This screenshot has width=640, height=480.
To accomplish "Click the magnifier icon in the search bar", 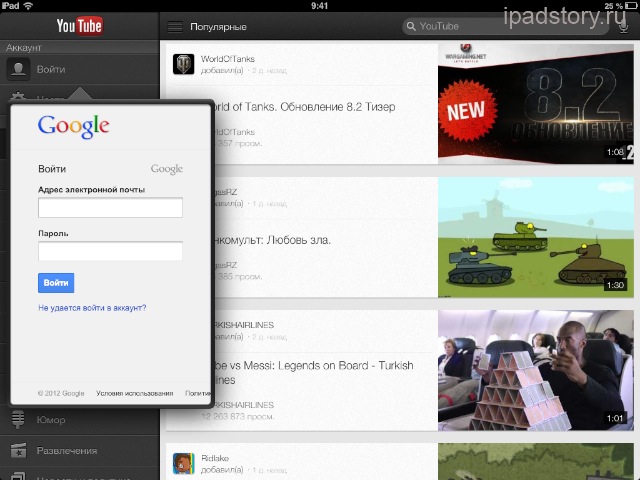I will 411,27.
